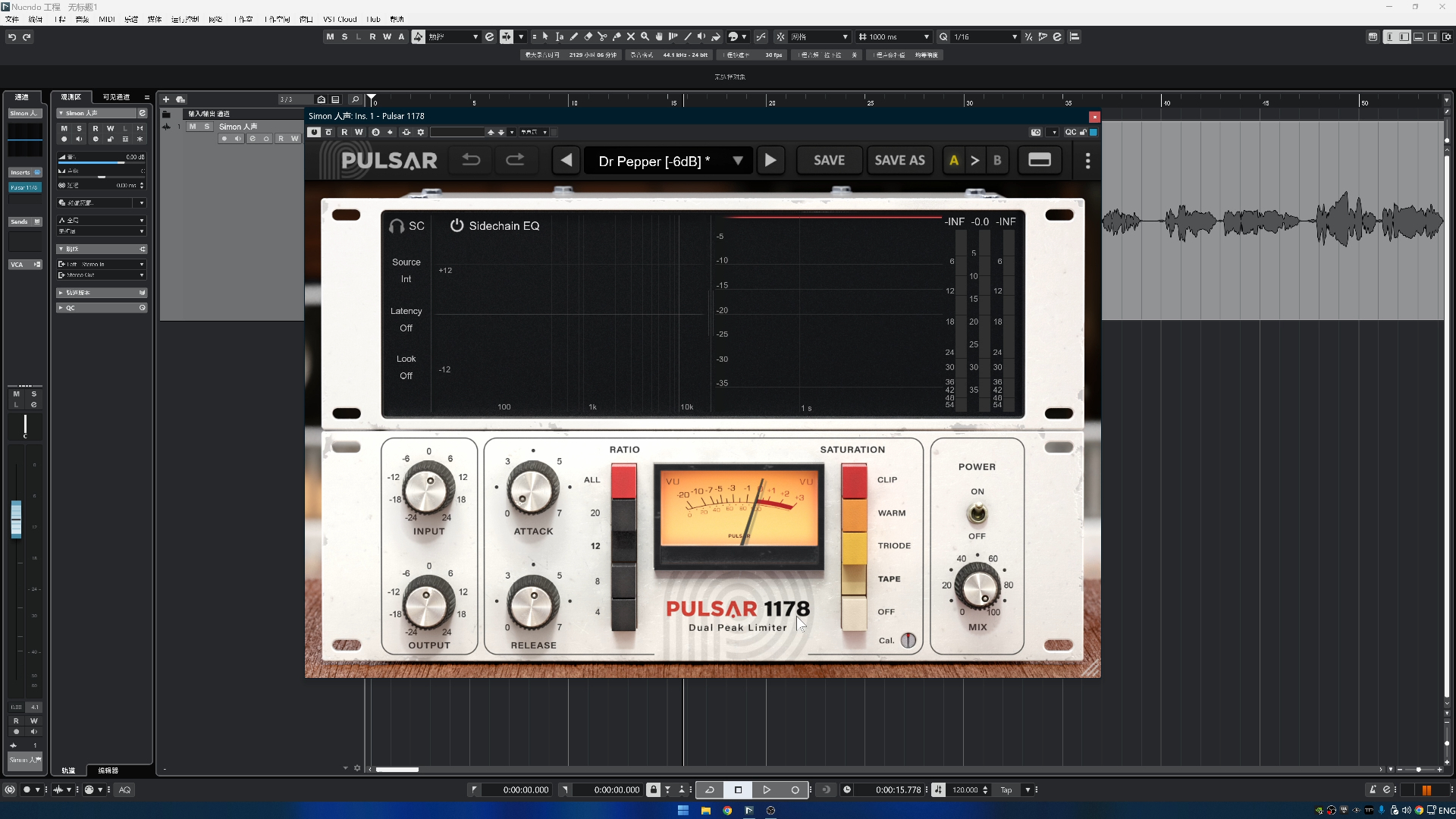Click the Undo icon in Nuendo toolbar

(x=12, y=36)
